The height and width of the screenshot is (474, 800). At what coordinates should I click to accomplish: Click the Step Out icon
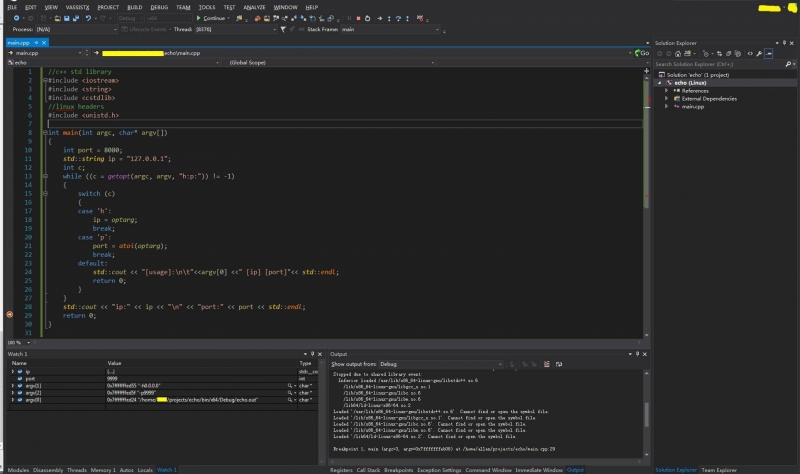407,18
